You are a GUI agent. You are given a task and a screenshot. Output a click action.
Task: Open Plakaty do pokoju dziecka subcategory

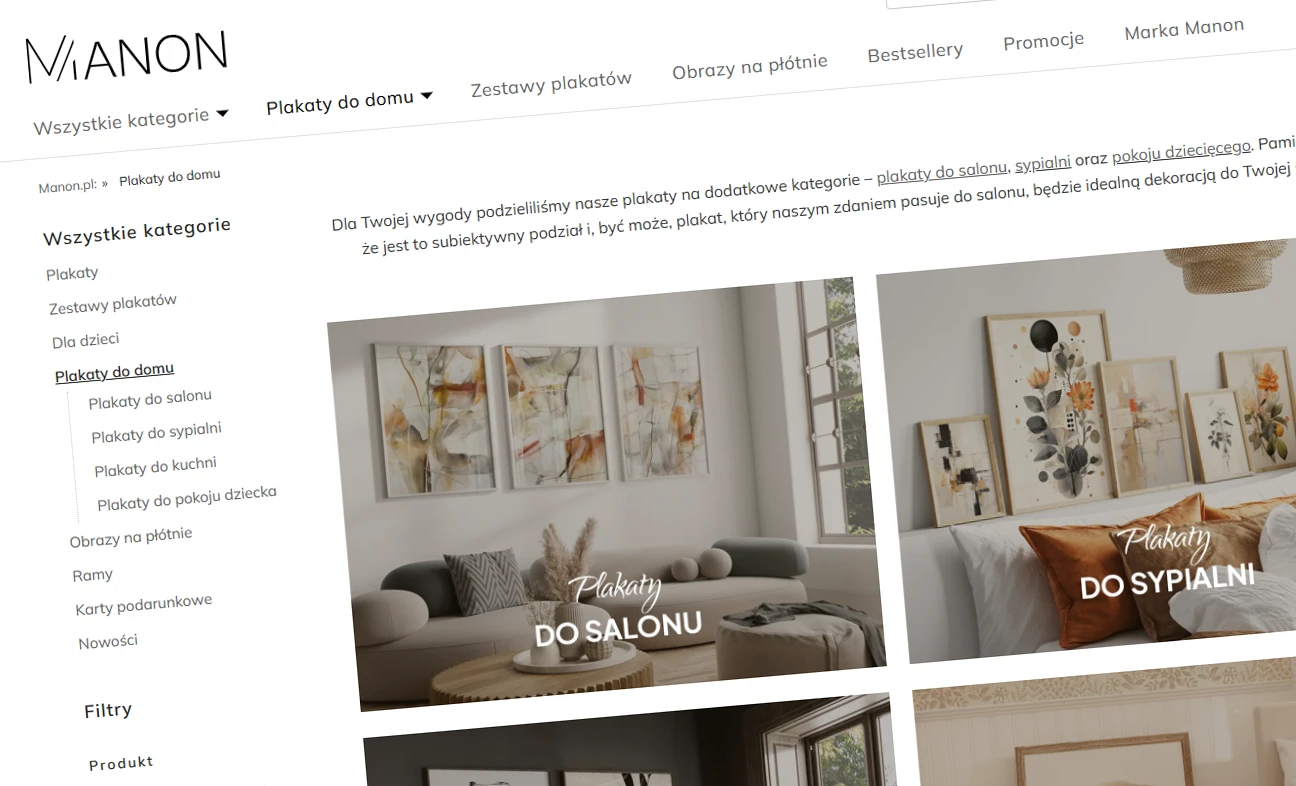187,498
